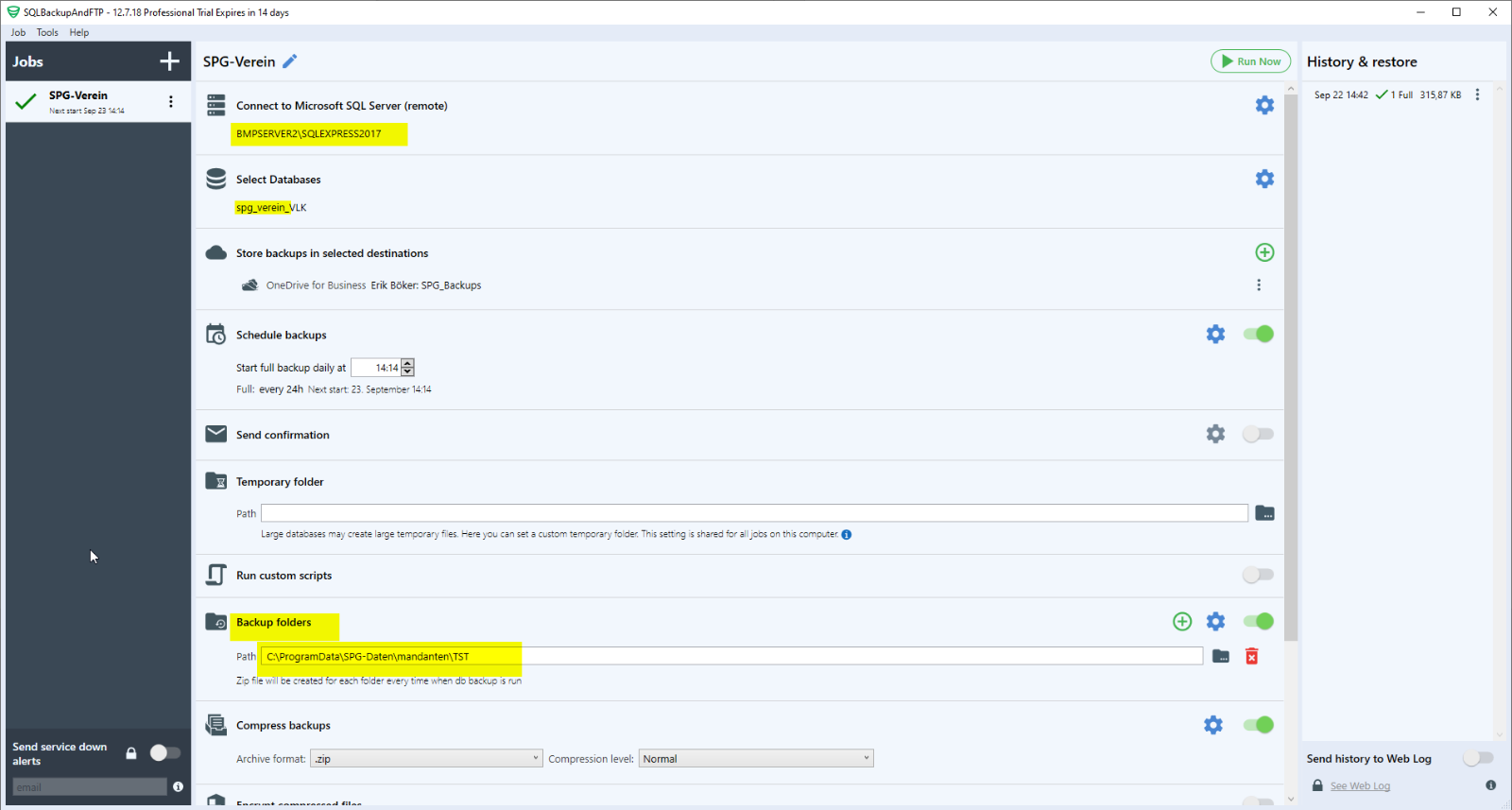Click the Temporary folder path field
Image resolution: width=1512 pixels, height=810 pixels.
click(x=754, y=513)
